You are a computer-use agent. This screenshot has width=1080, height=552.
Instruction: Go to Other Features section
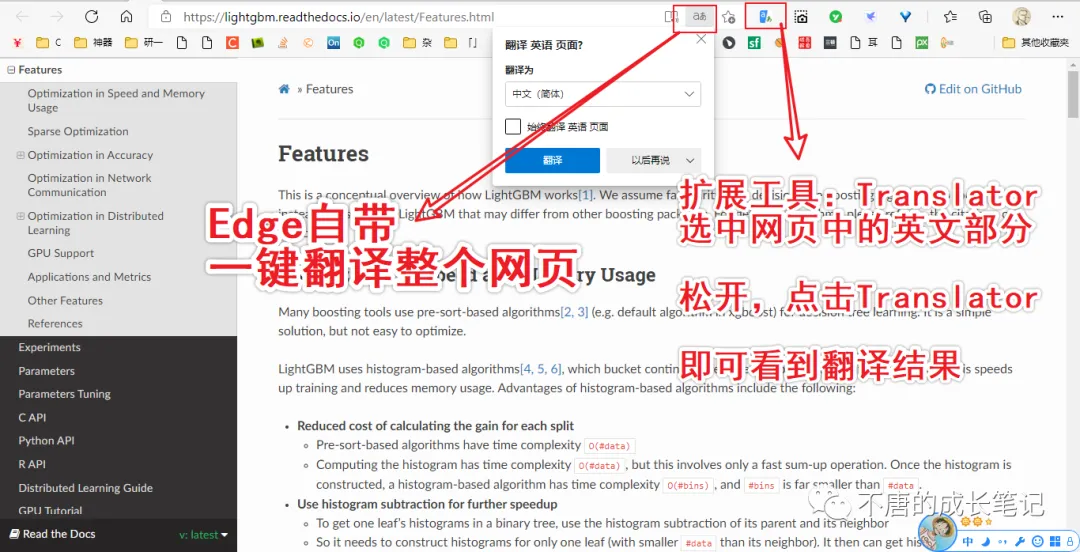coord(65,300)
